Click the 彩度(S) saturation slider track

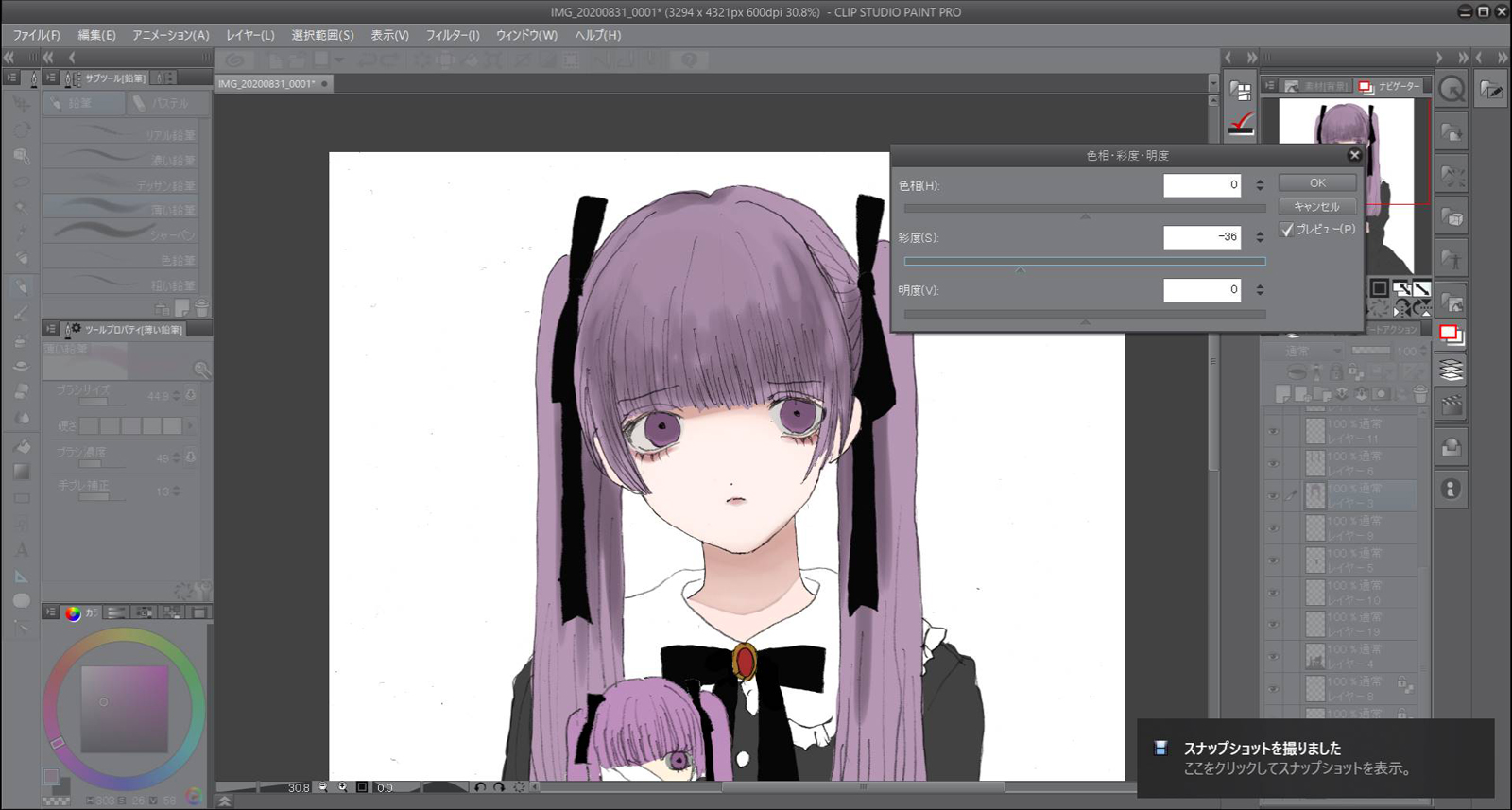[x=1084, y=261]
